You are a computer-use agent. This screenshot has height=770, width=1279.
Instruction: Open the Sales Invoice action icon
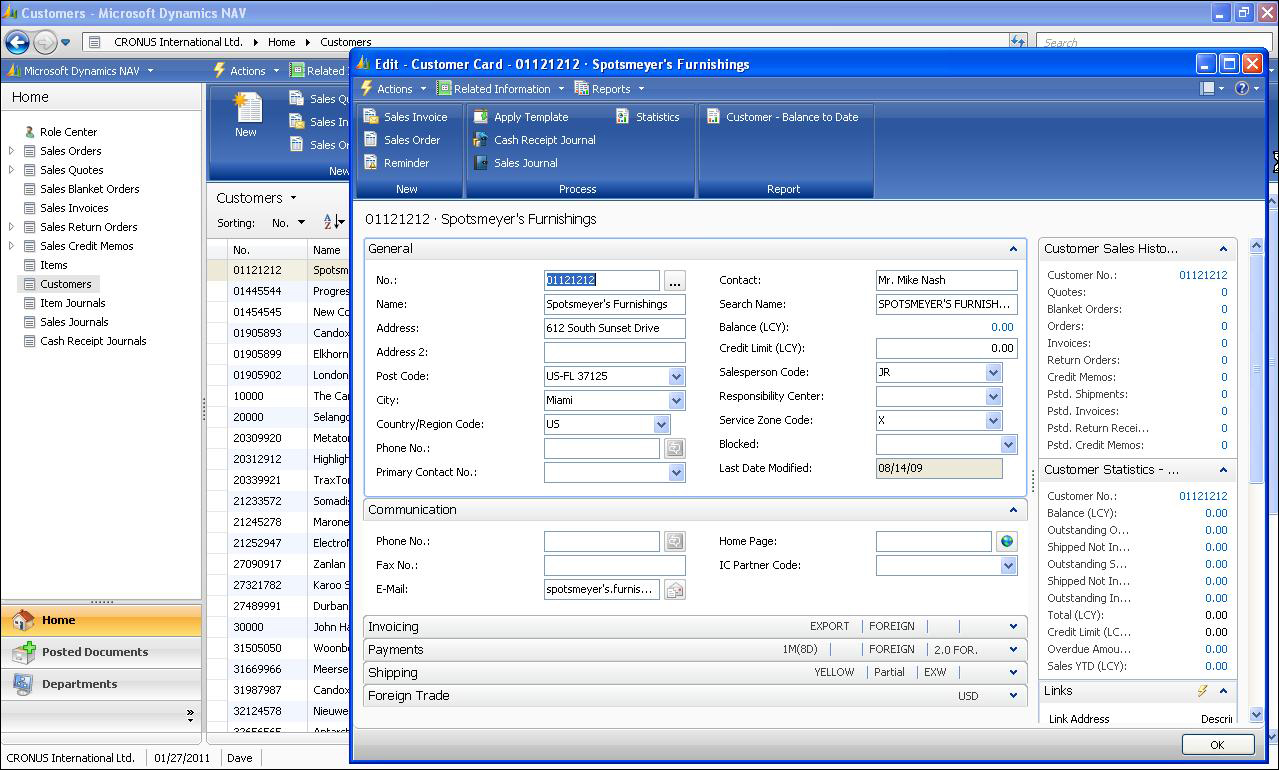point(371,117)
